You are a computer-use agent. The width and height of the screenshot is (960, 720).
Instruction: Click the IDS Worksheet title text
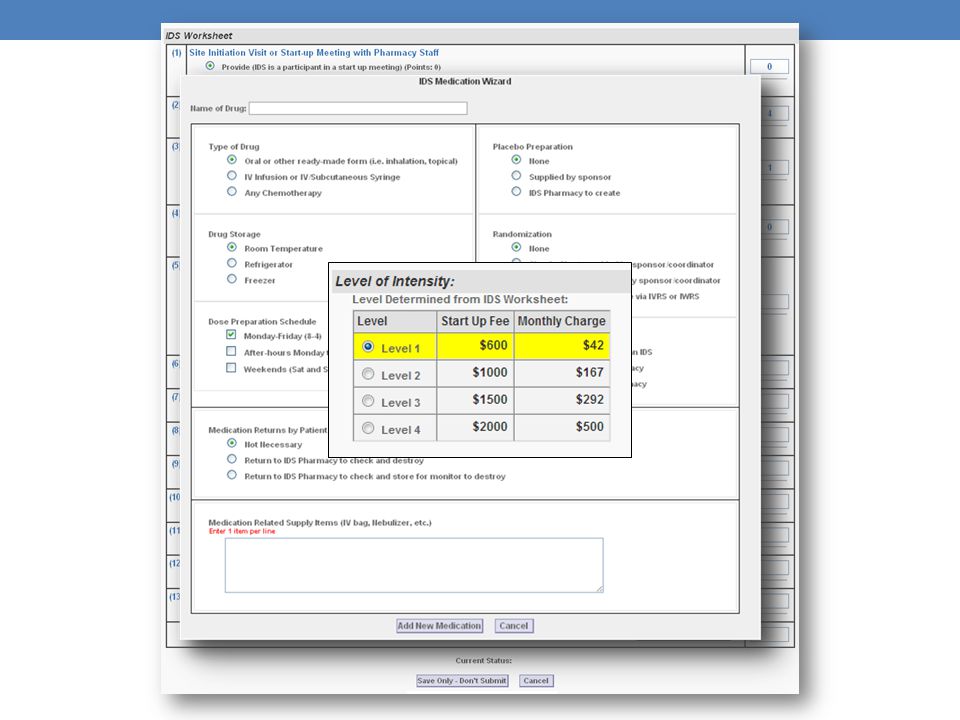click(x=199, y=36)
